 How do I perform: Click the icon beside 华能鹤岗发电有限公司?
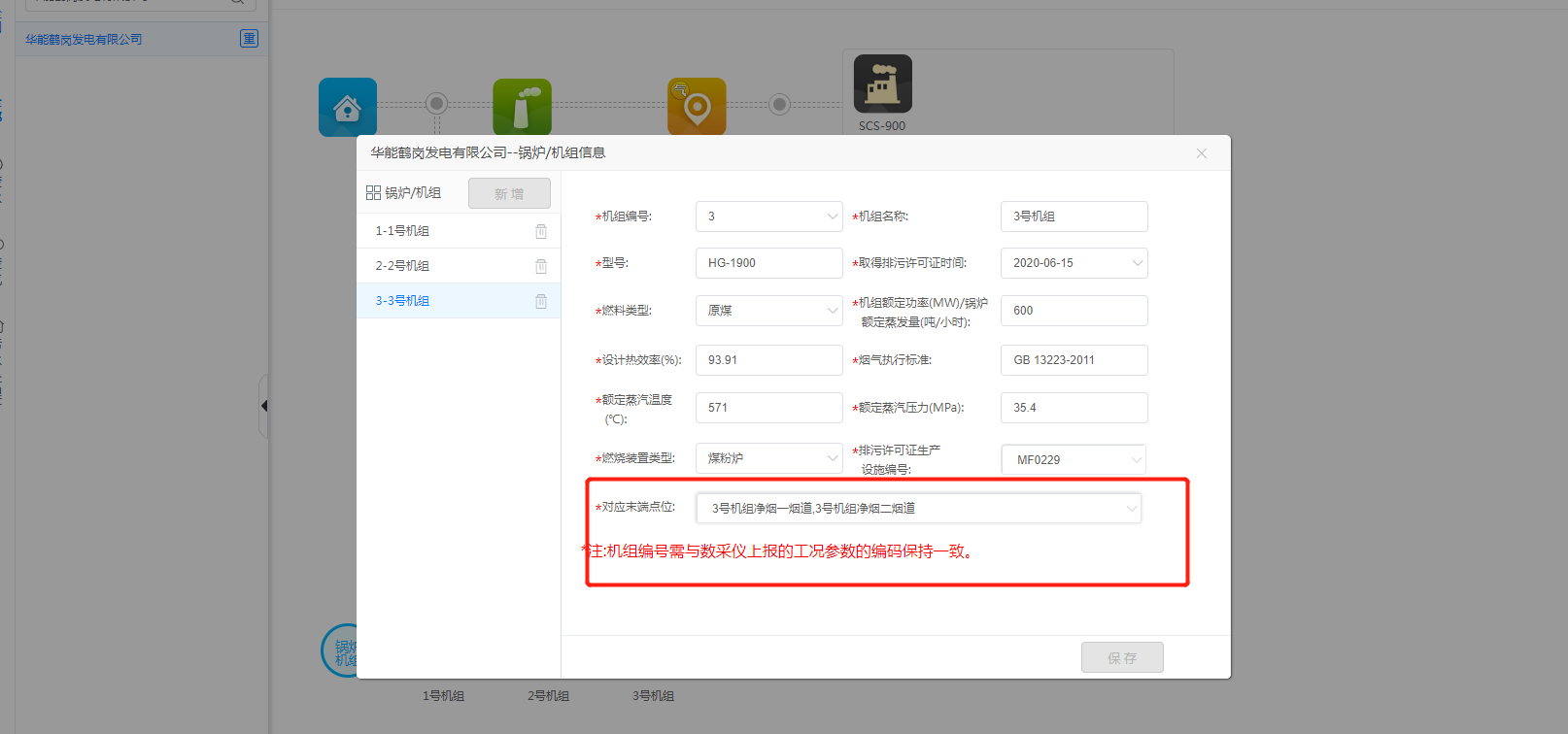click(249, 39)
